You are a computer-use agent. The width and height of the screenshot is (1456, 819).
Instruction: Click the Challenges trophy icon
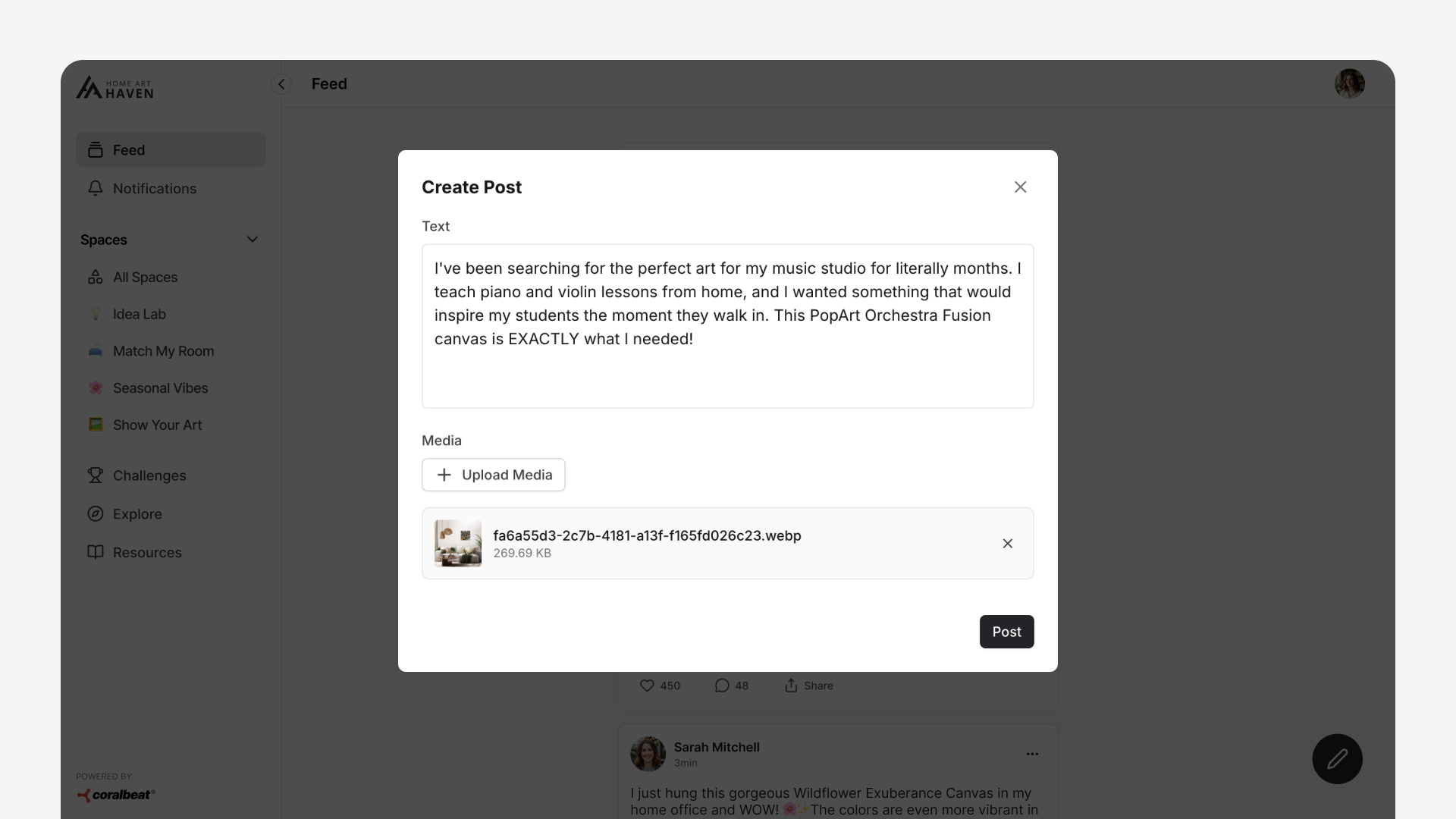96,475
